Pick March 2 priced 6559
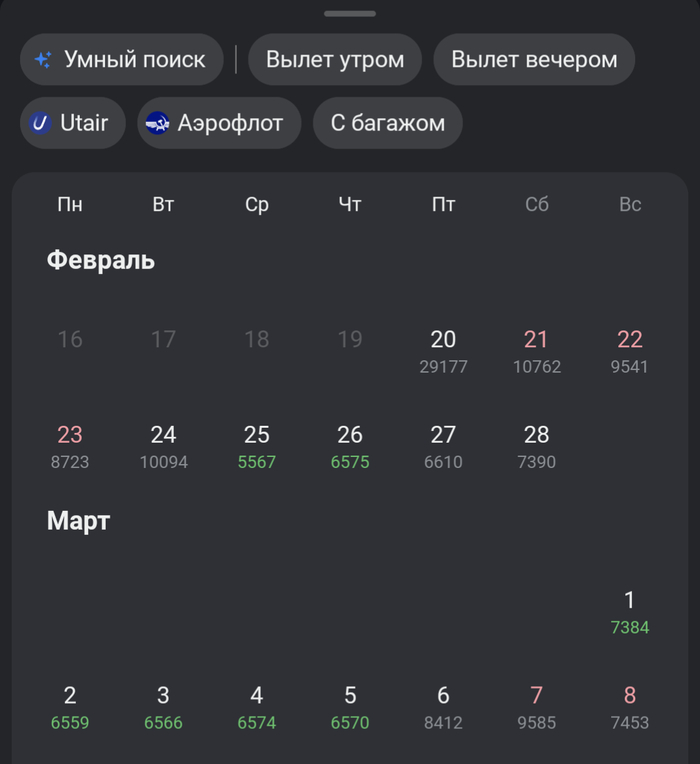 coord(70,706)
